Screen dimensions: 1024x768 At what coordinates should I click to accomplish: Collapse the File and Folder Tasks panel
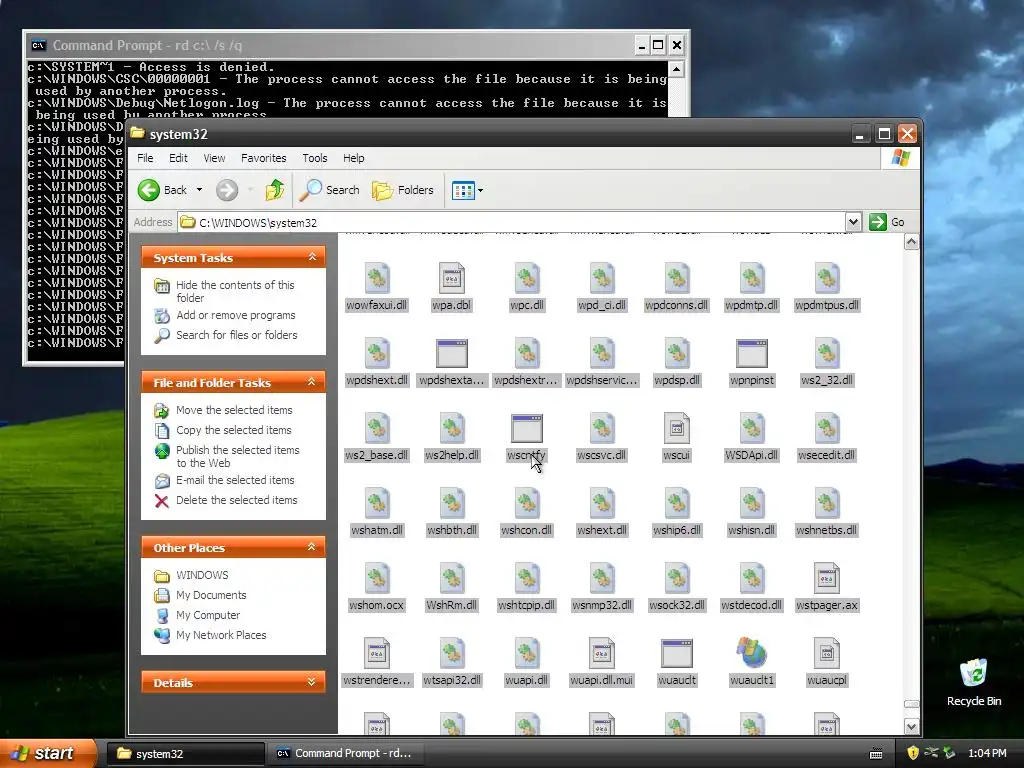coord(312,382)
